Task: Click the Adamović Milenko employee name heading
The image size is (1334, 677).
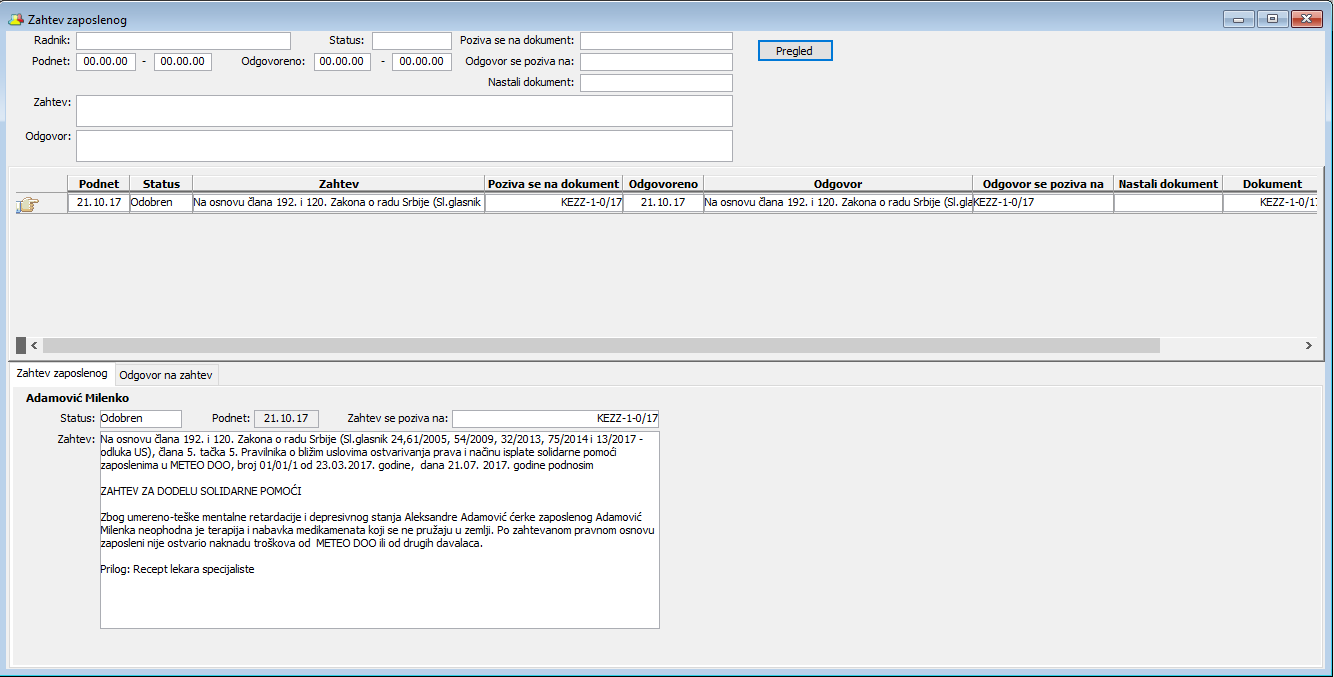Action: [77, 398]
